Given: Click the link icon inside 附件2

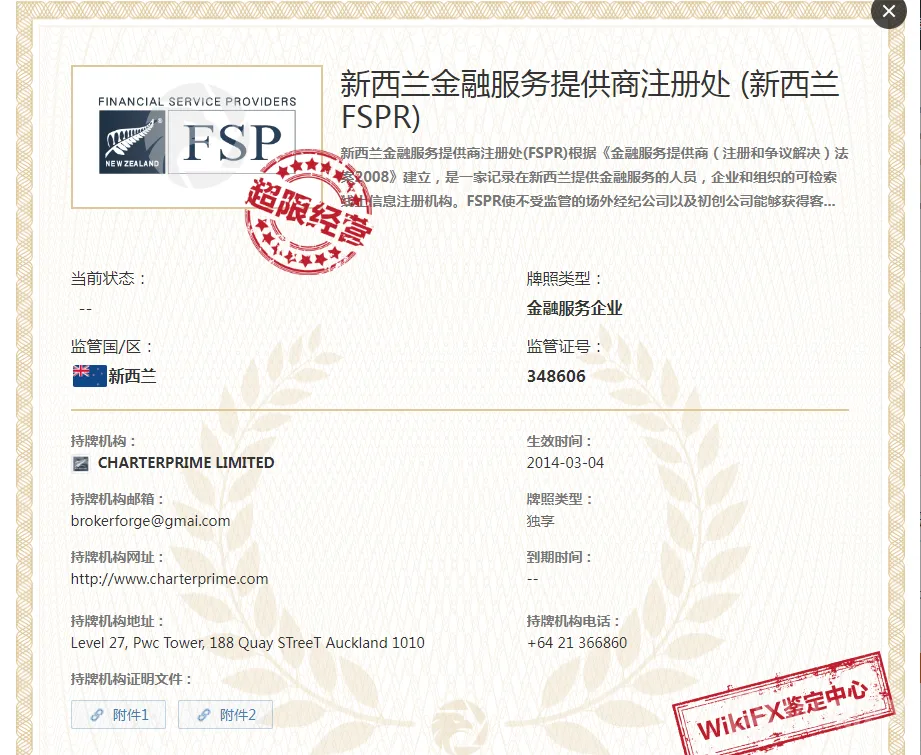Looking at the screenshot, I should point(204,715).
